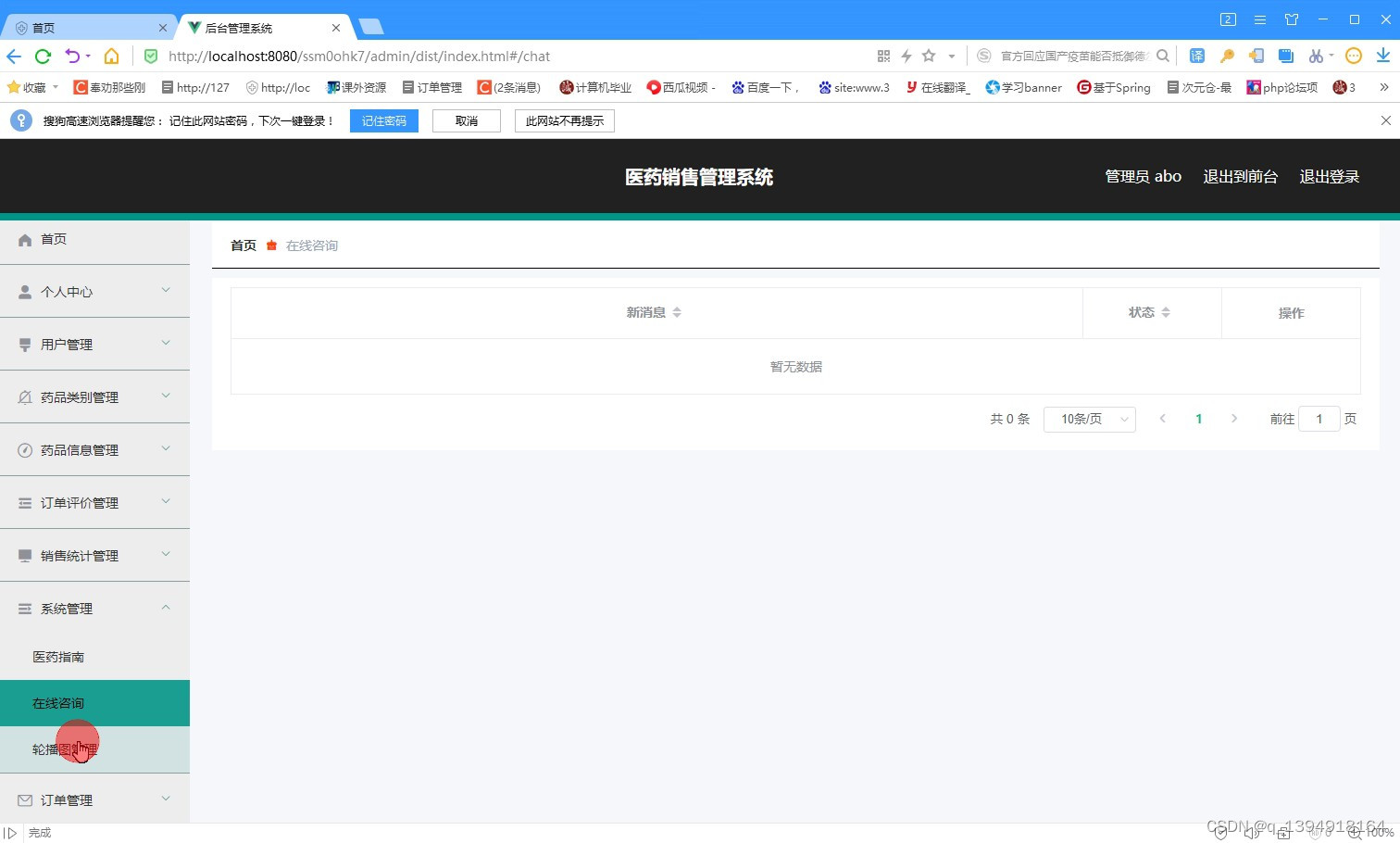Expand 药品类别管理 menu
This screenshot has height=843, width=1400.
[x=94, y=397]
